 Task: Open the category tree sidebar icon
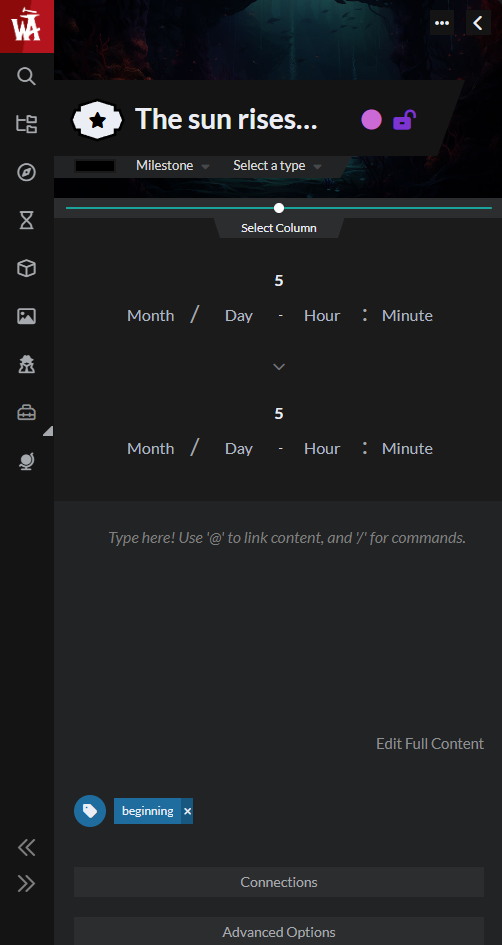click(x=27, y=124)
